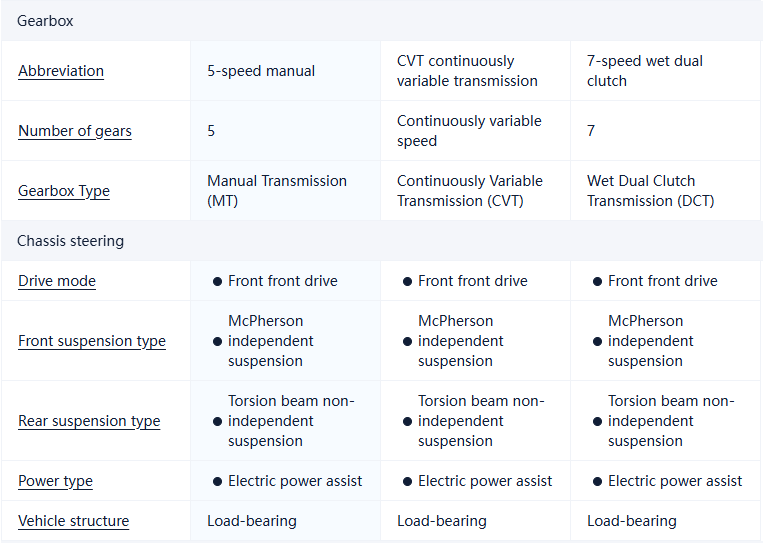Click the gear count value 5
Image resolution: width=763 pixels, height=543 pixels.
[211, 131]
